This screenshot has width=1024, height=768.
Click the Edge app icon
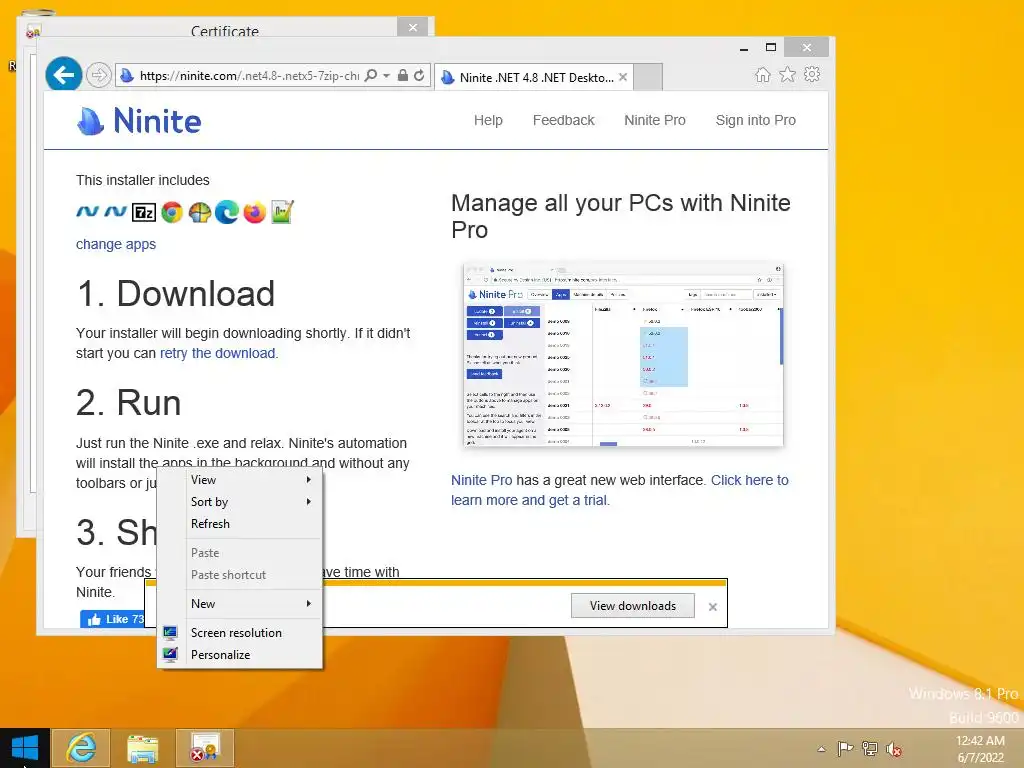227,212
